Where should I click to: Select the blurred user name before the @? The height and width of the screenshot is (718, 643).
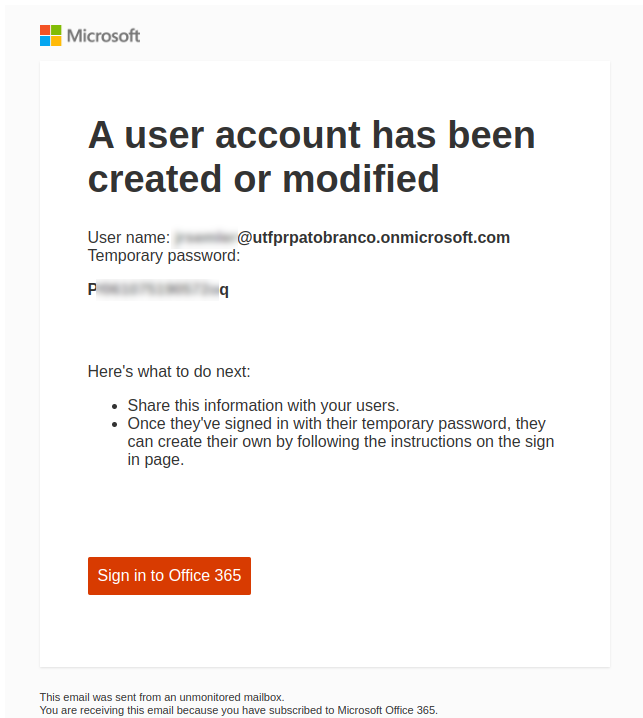coord(204,238)
